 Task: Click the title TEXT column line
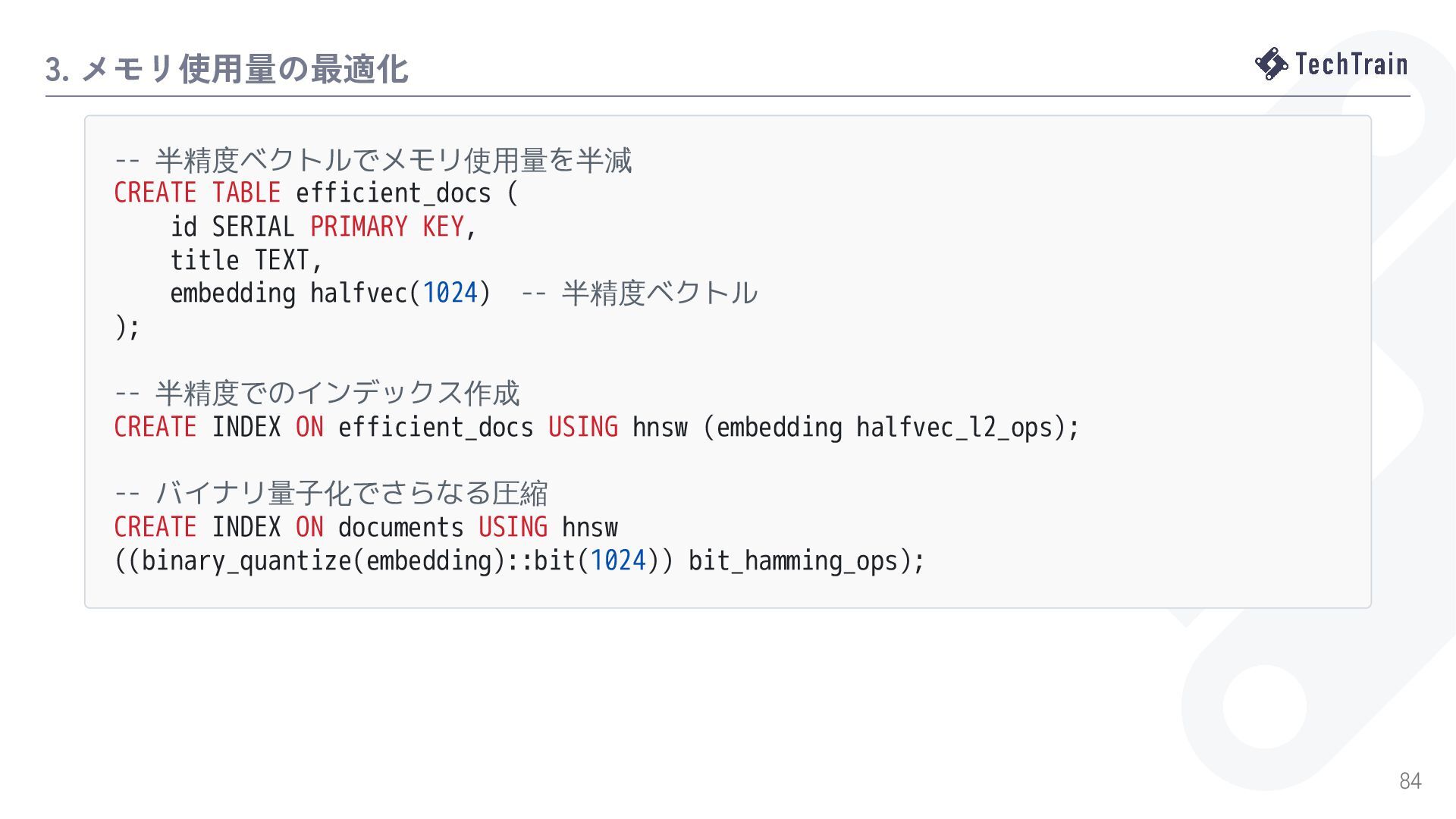pos(246,259)
